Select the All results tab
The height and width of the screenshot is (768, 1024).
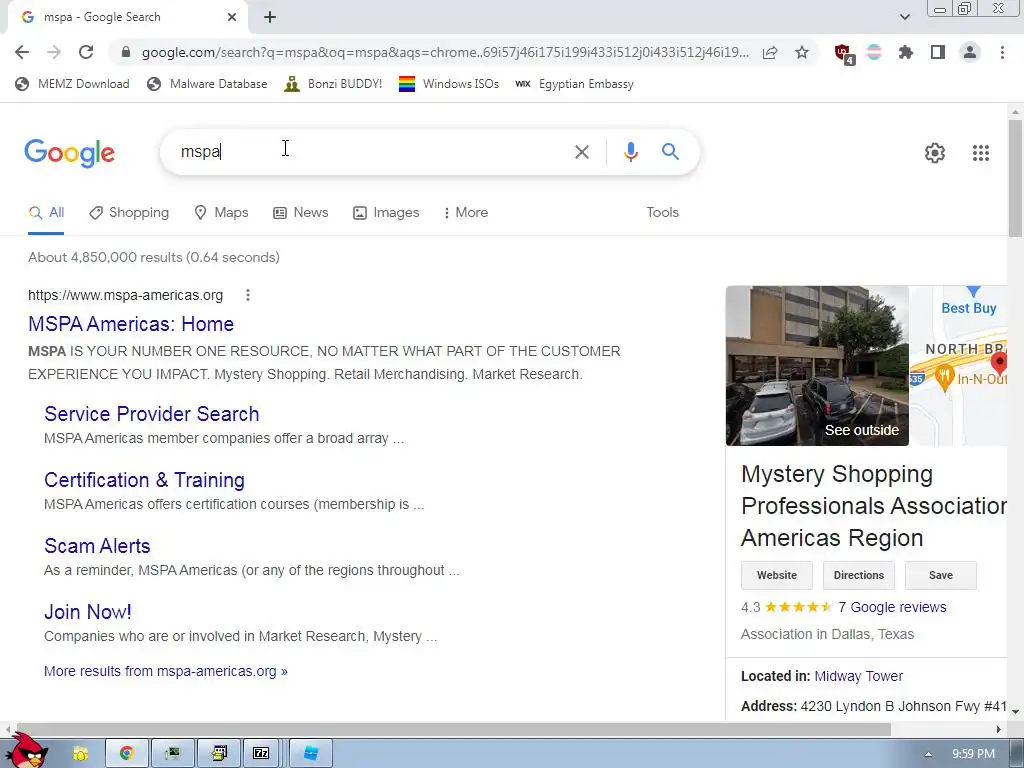(46, 213)
